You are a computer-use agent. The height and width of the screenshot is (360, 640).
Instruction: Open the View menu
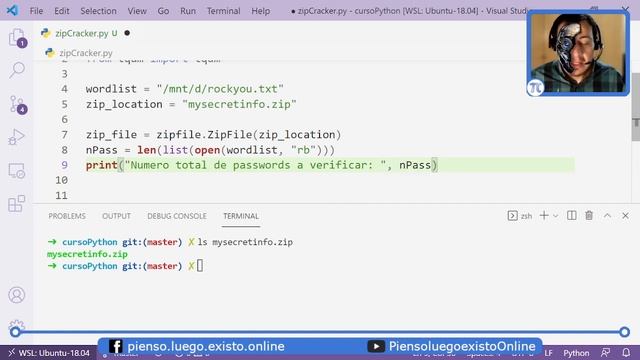[x=137, y=11]
